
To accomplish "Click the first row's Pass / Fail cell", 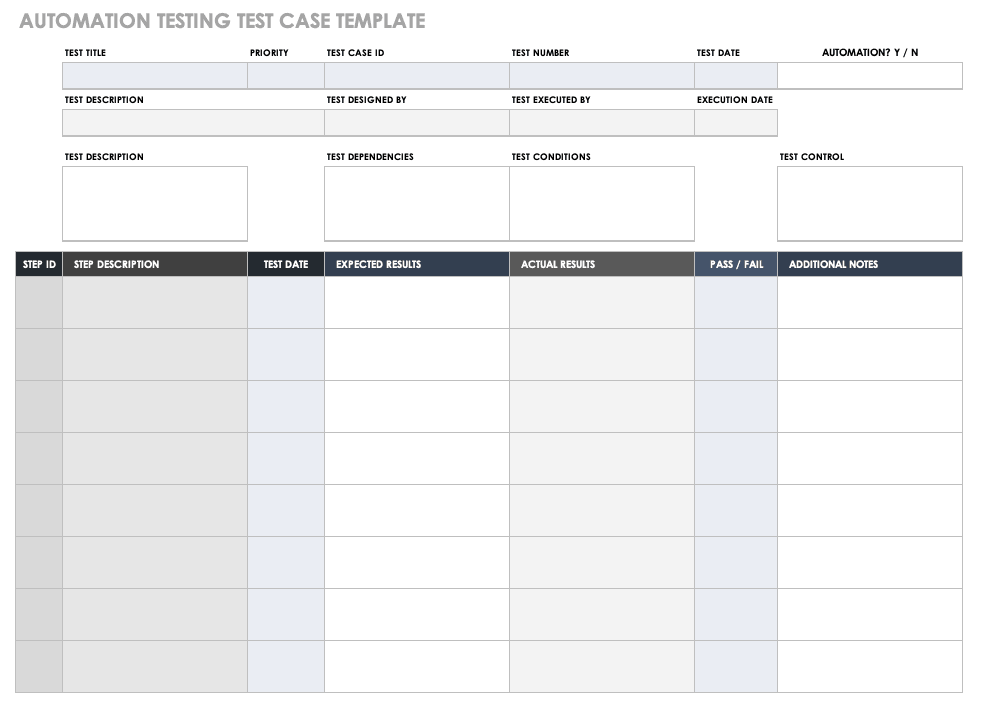I will [736, 302].
